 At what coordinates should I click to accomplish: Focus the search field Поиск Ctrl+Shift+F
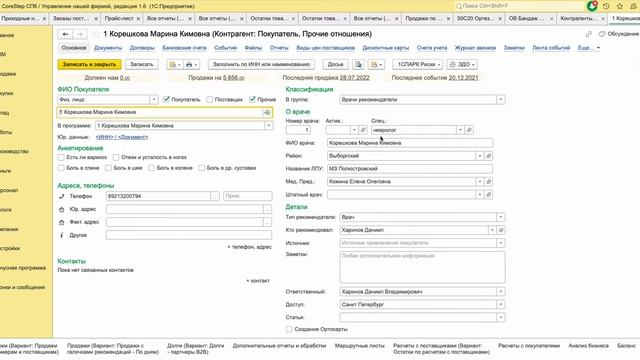pos(520,6)
